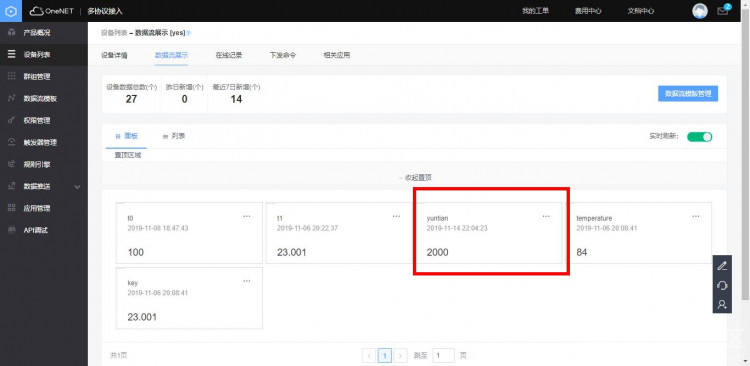Select the 列表 view tab
The image size is (750, 366).
(x=174, y=136)
